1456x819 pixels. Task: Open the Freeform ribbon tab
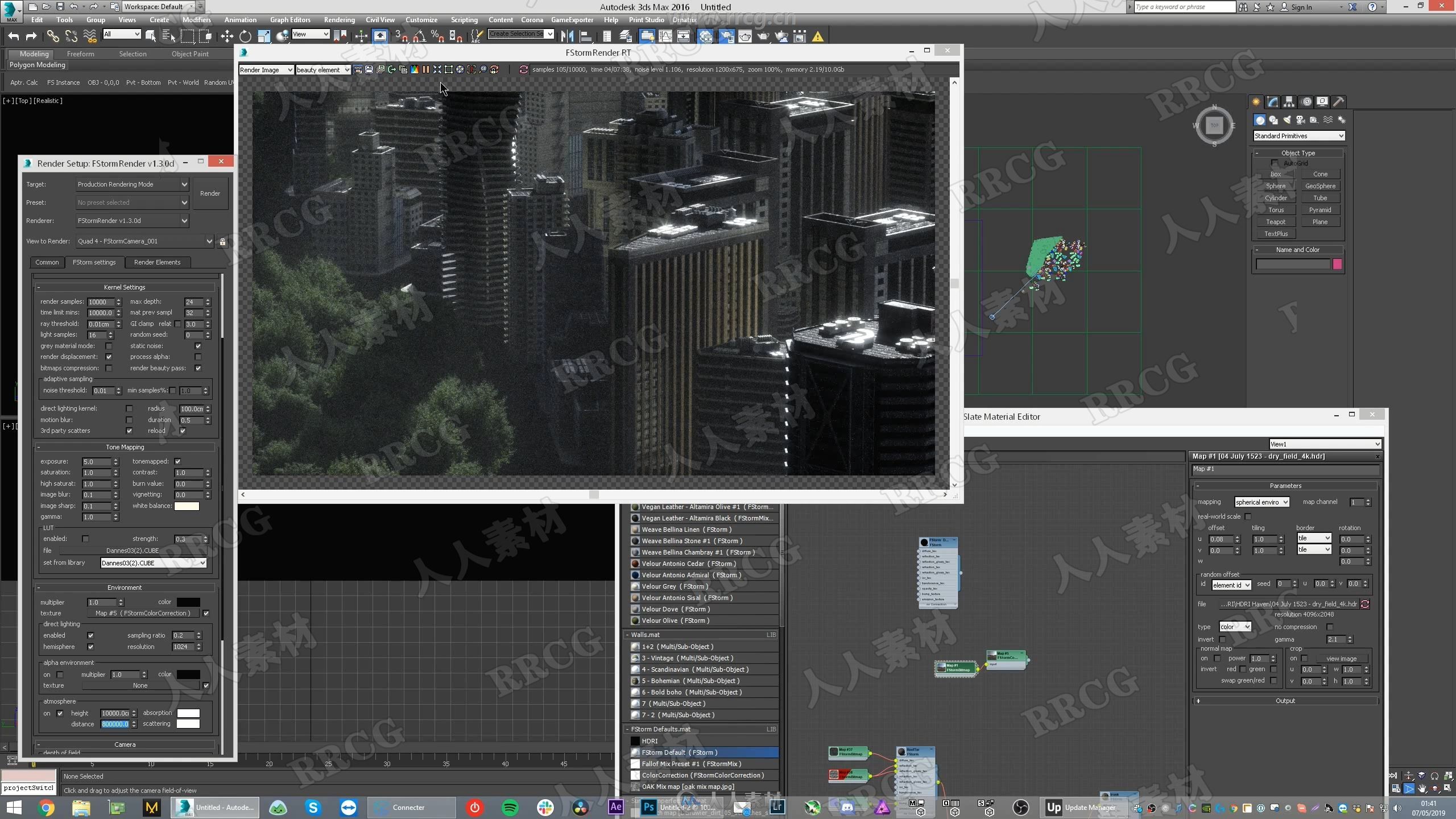click(x=80, y=54)
